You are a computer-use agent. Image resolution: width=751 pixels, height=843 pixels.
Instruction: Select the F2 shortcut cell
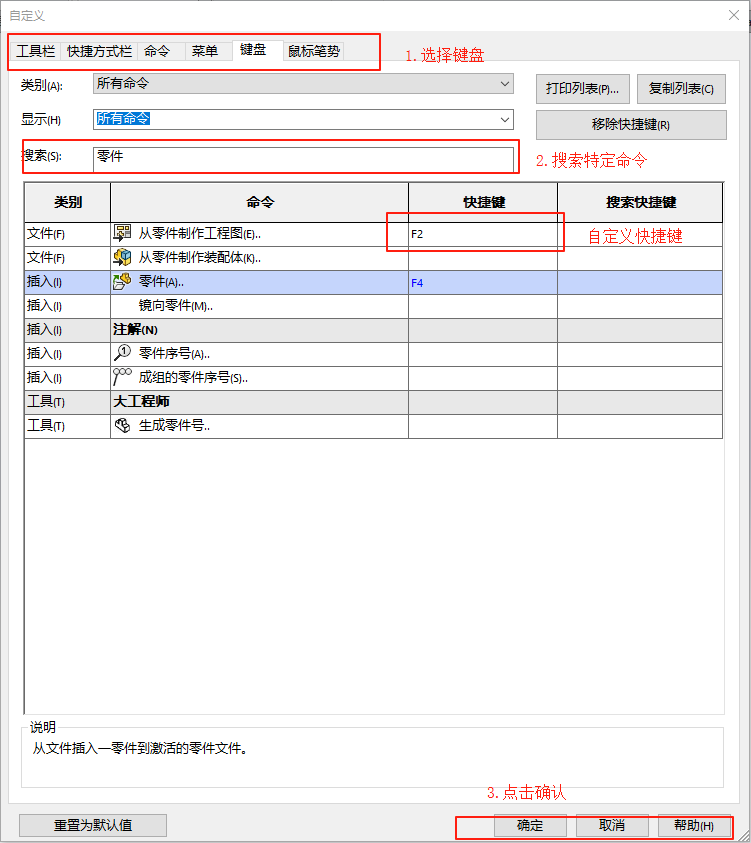483,234
